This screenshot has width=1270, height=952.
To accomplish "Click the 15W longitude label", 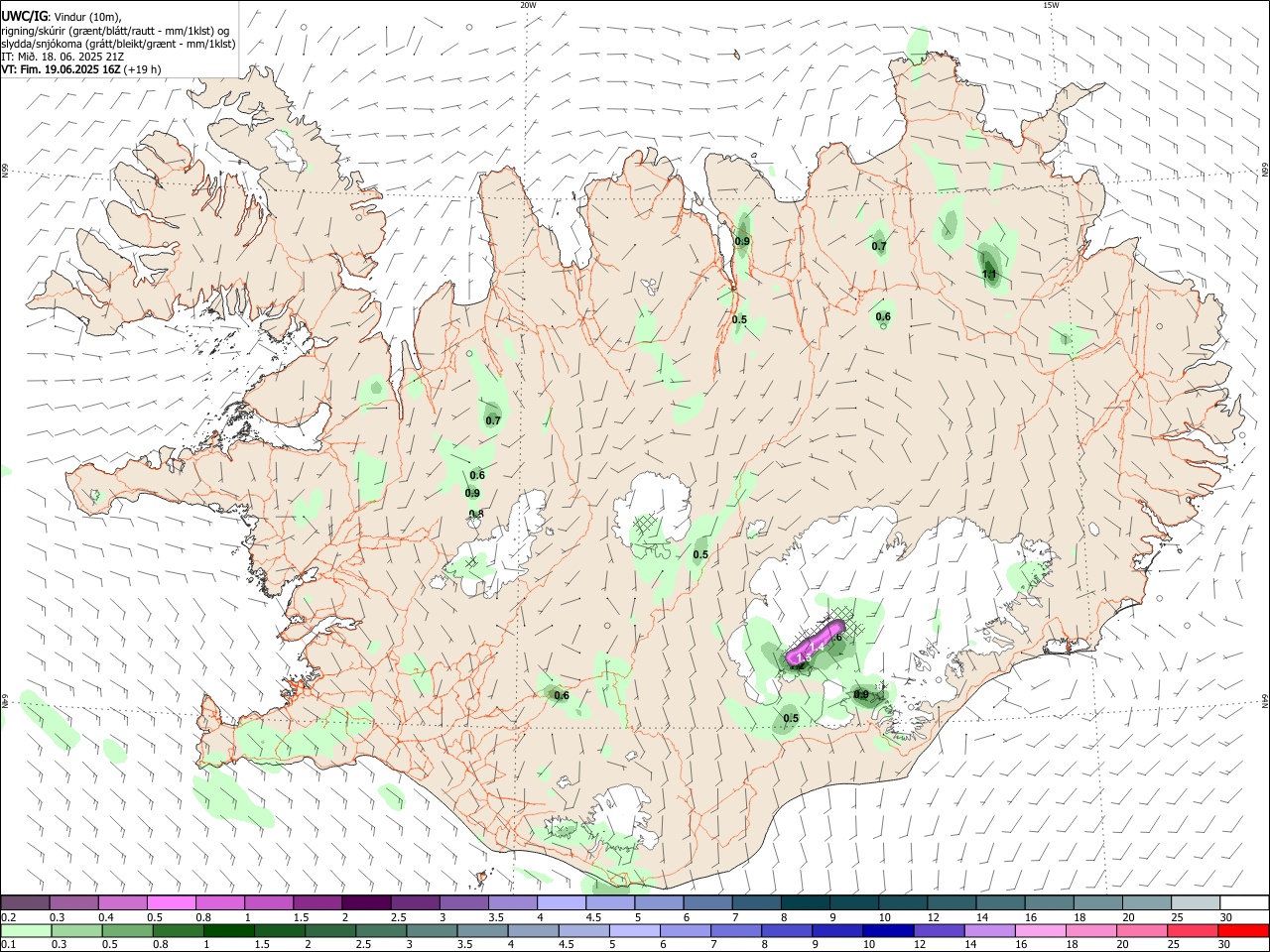I will (1051, 5).
